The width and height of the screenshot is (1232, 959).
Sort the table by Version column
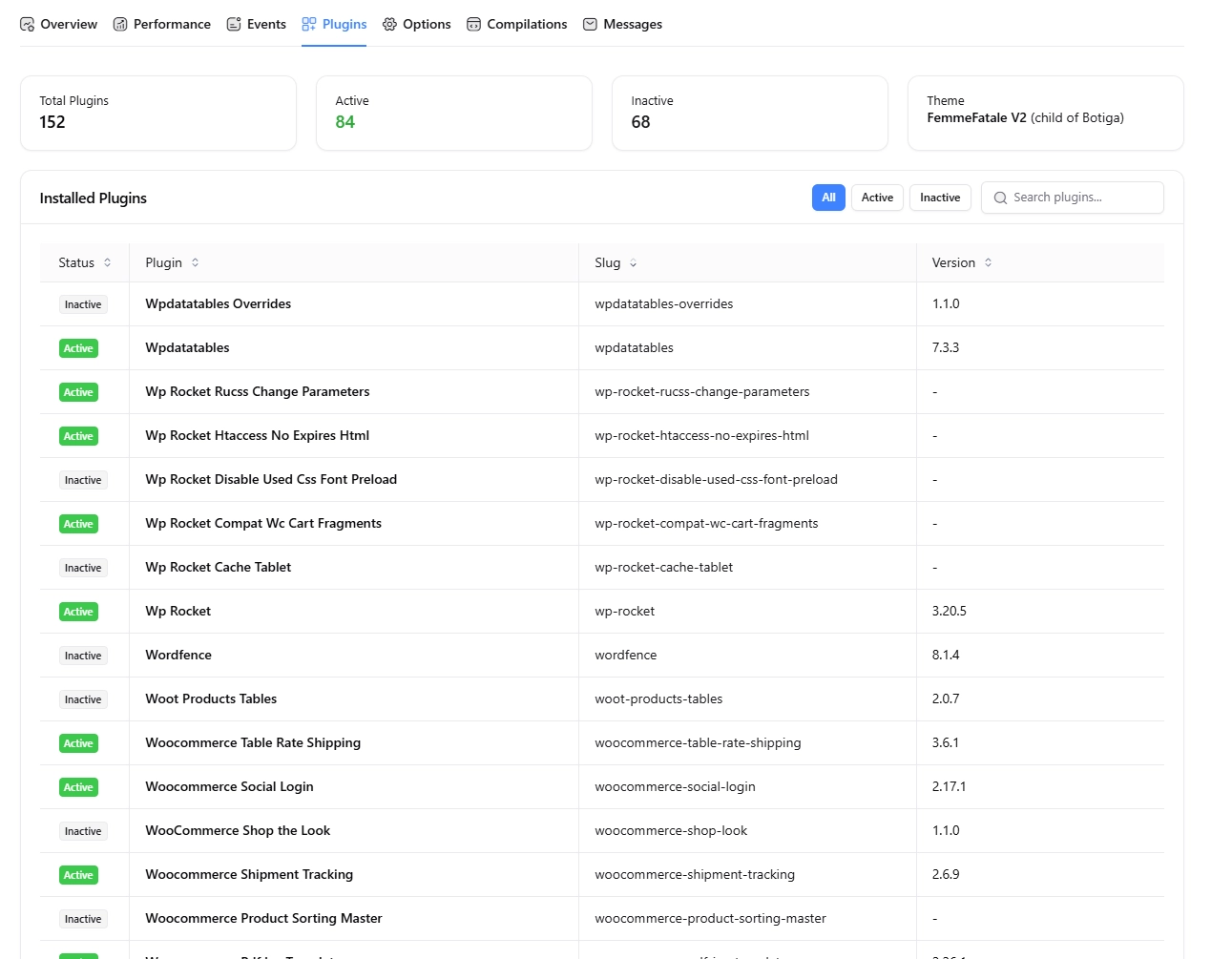[960, 262]
